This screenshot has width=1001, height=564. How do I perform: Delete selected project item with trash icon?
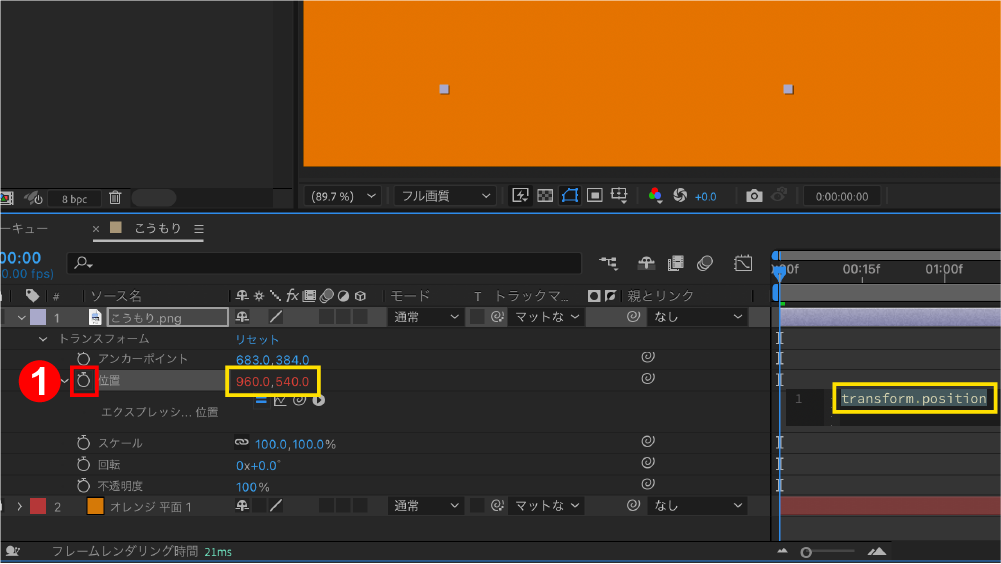coord(115,198)
